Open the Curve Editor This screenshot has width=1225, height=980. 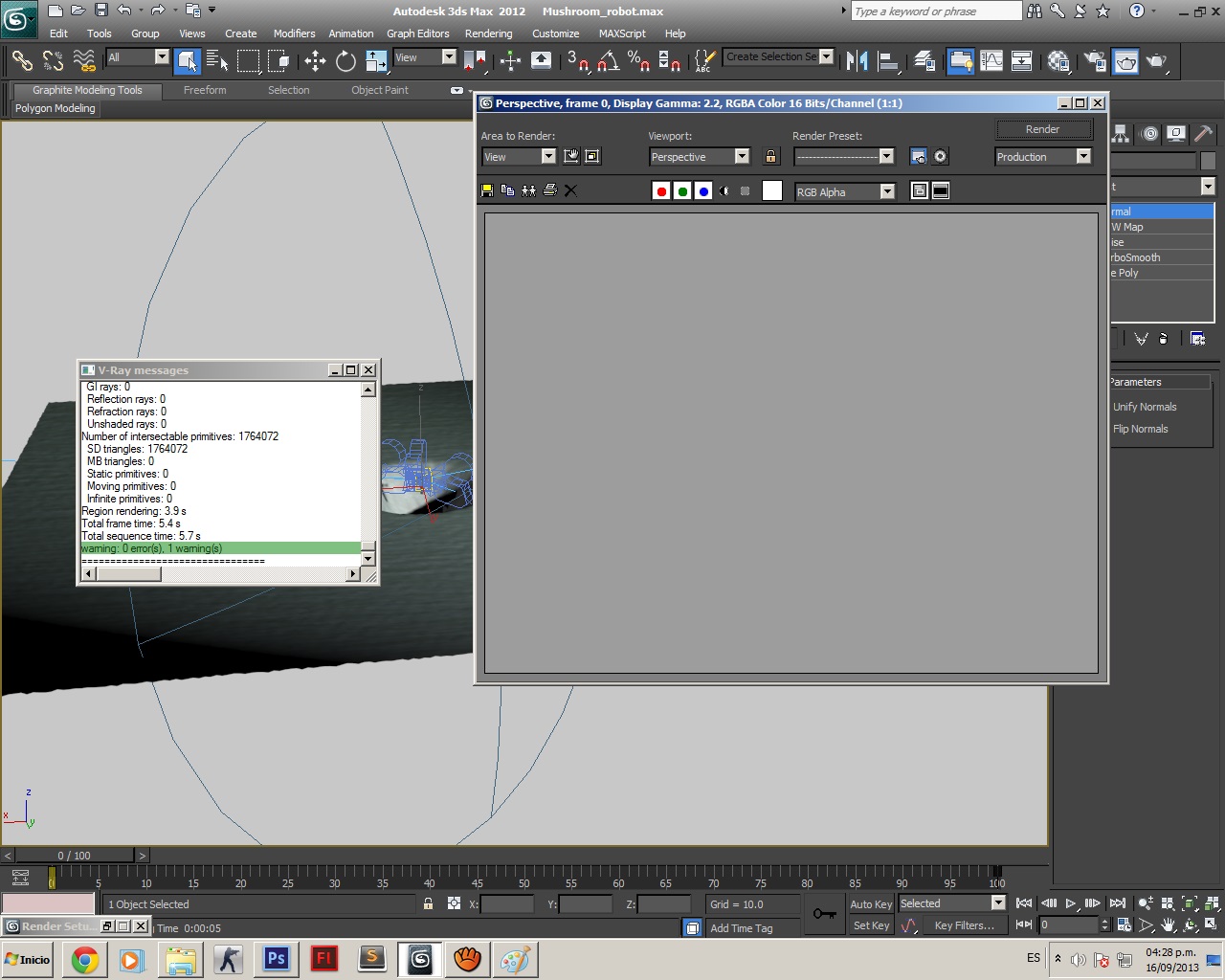pyautogui.click(x=991, y=60)
